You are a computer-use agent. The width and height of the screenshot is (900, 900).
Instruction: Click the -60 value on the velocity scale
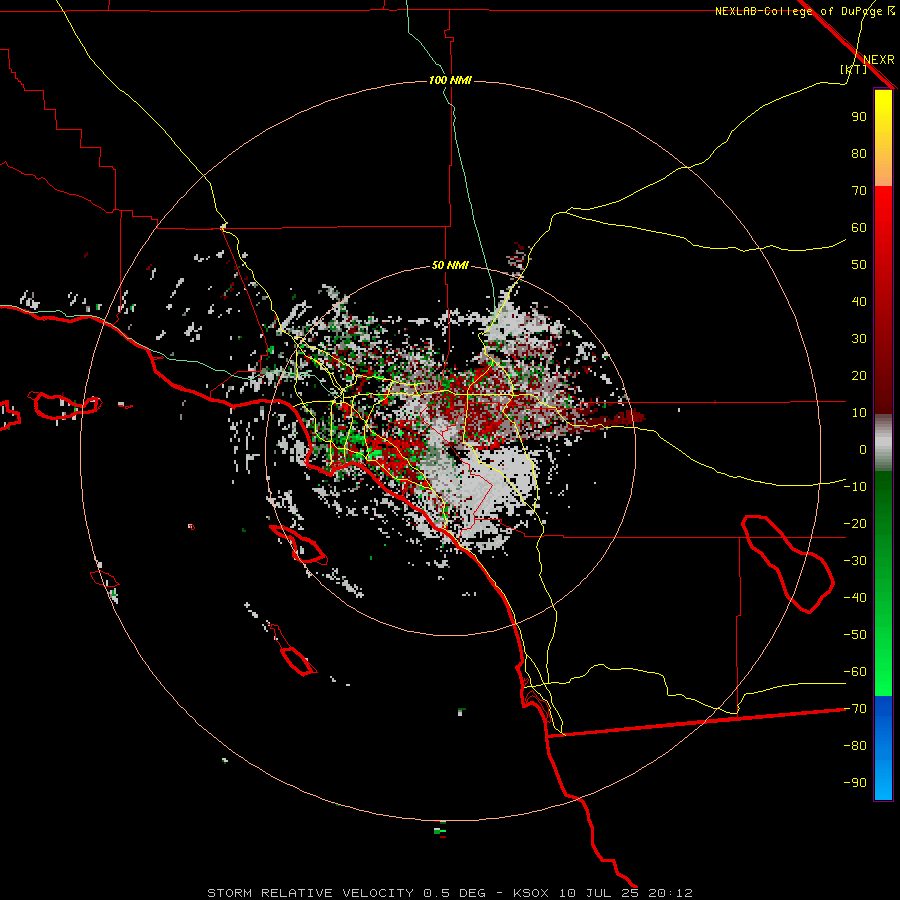(855, 672)
